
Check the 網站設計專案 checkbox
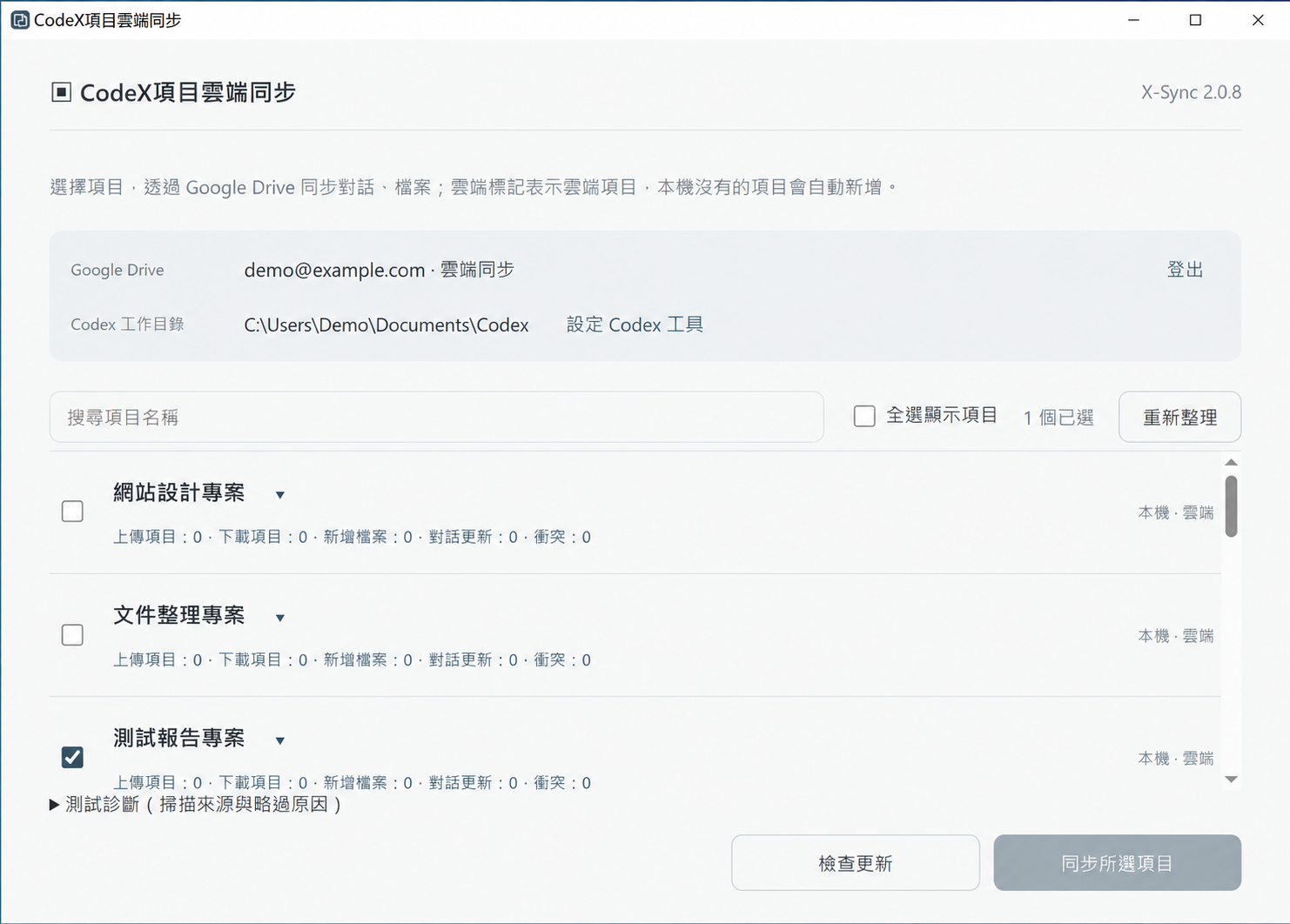[x=73, y=512]
